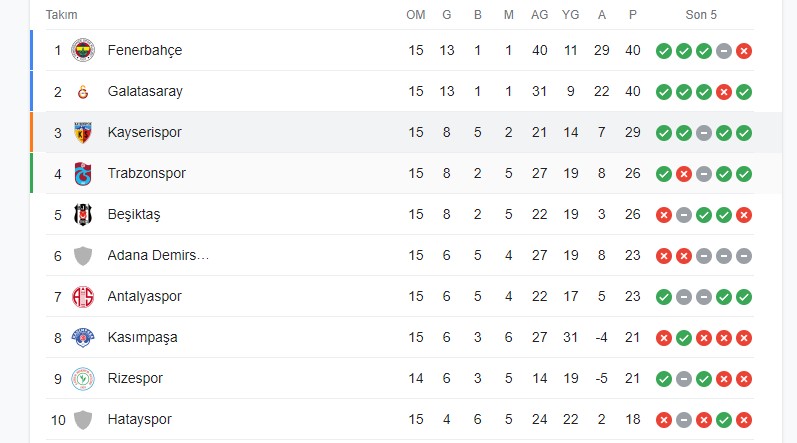
Task: Click the Trabzonspor team crest
Action: pyautogui.click(x=83, y=174)
